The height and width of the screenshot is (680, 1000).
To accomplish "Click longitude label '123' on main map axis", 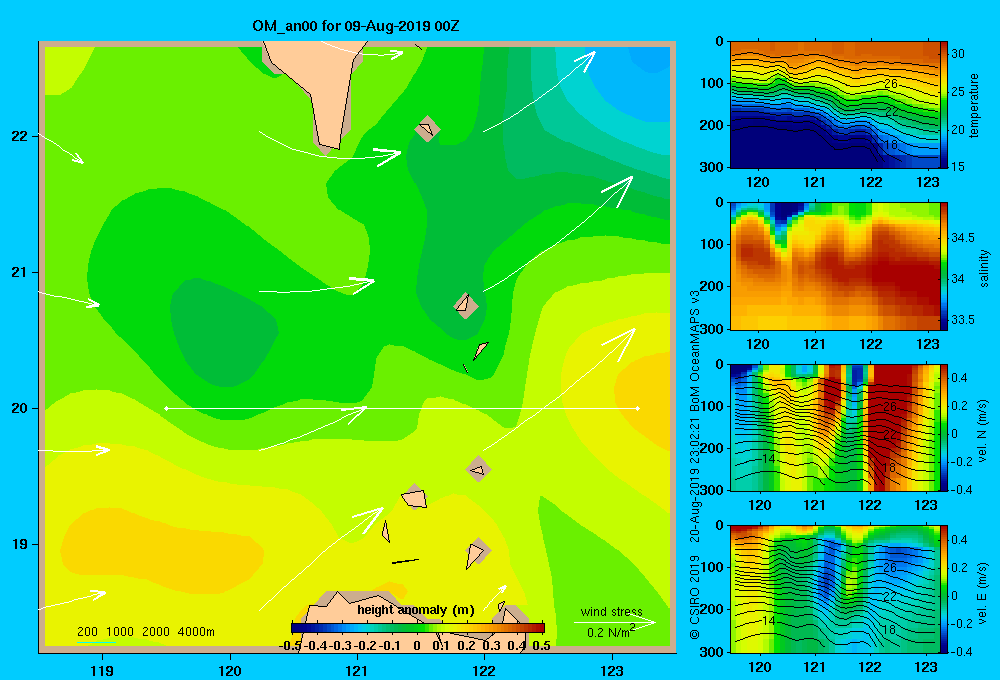I will tap(612, 670).
